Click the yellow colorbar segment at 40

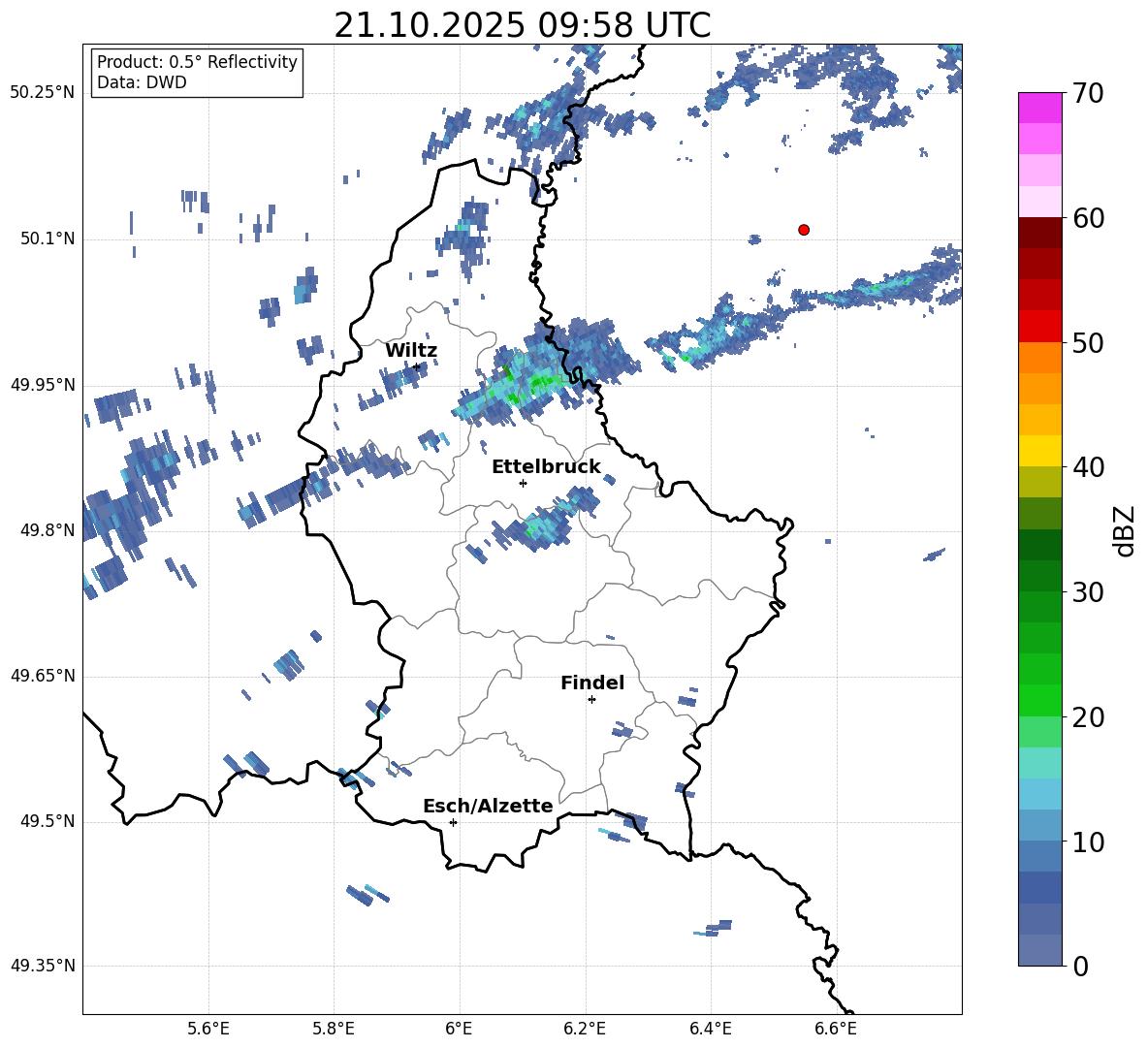pos(1039,451)
